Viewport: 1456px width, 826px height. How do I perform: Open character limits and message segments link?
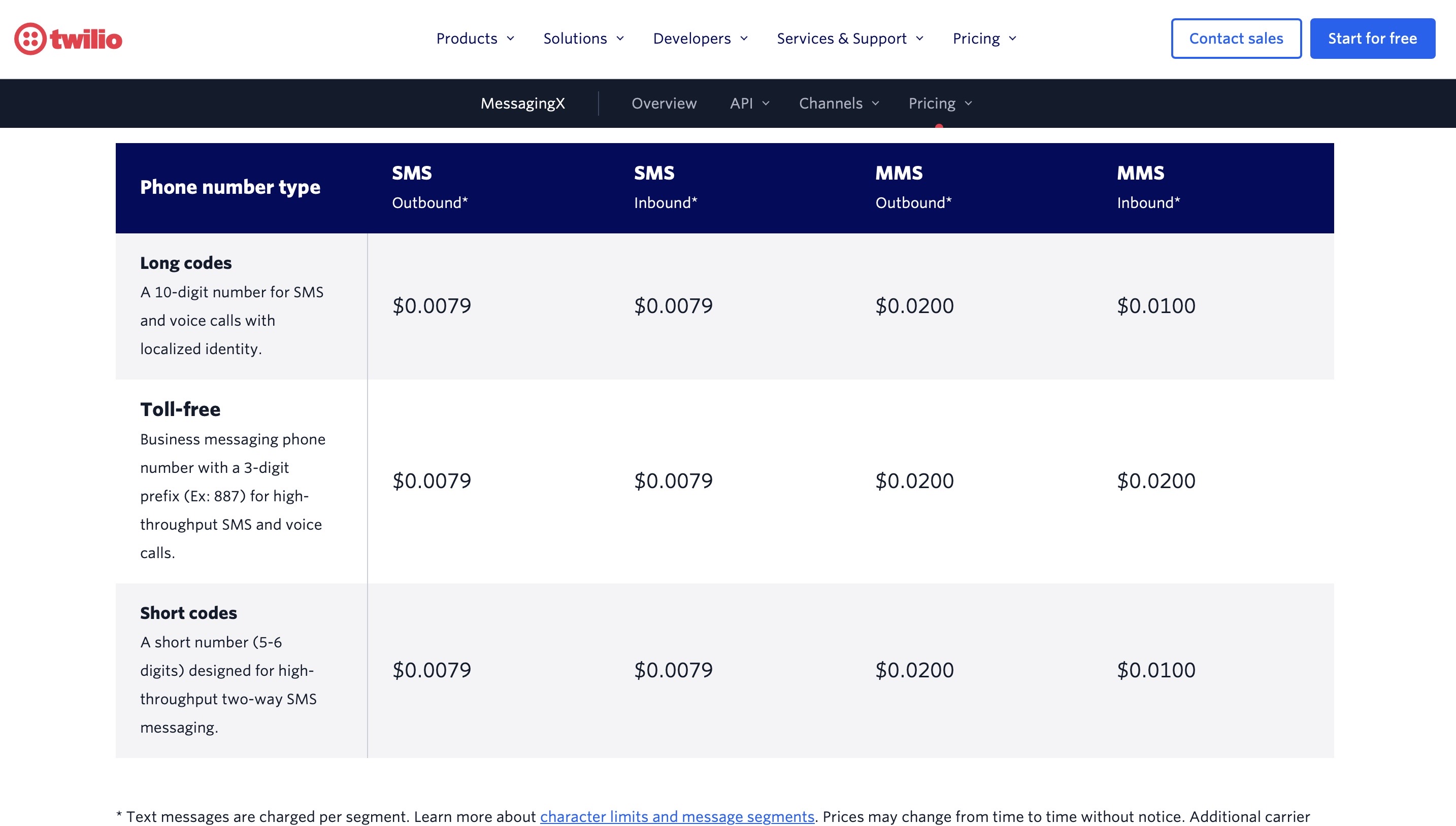(x=677, y=816)
